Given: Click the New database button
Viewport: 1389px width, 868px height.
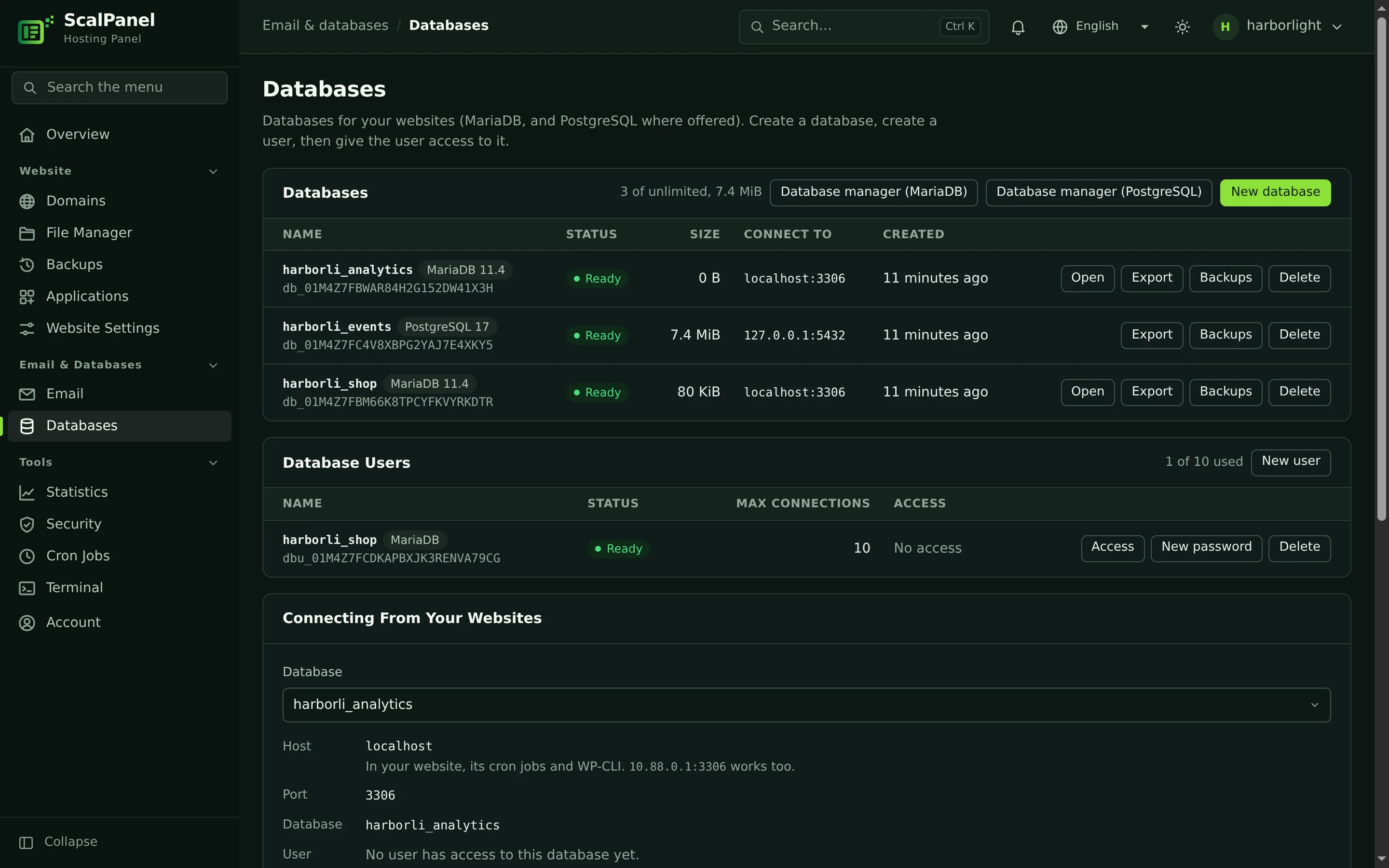Looking at the screenshot, I should 1275,192.
